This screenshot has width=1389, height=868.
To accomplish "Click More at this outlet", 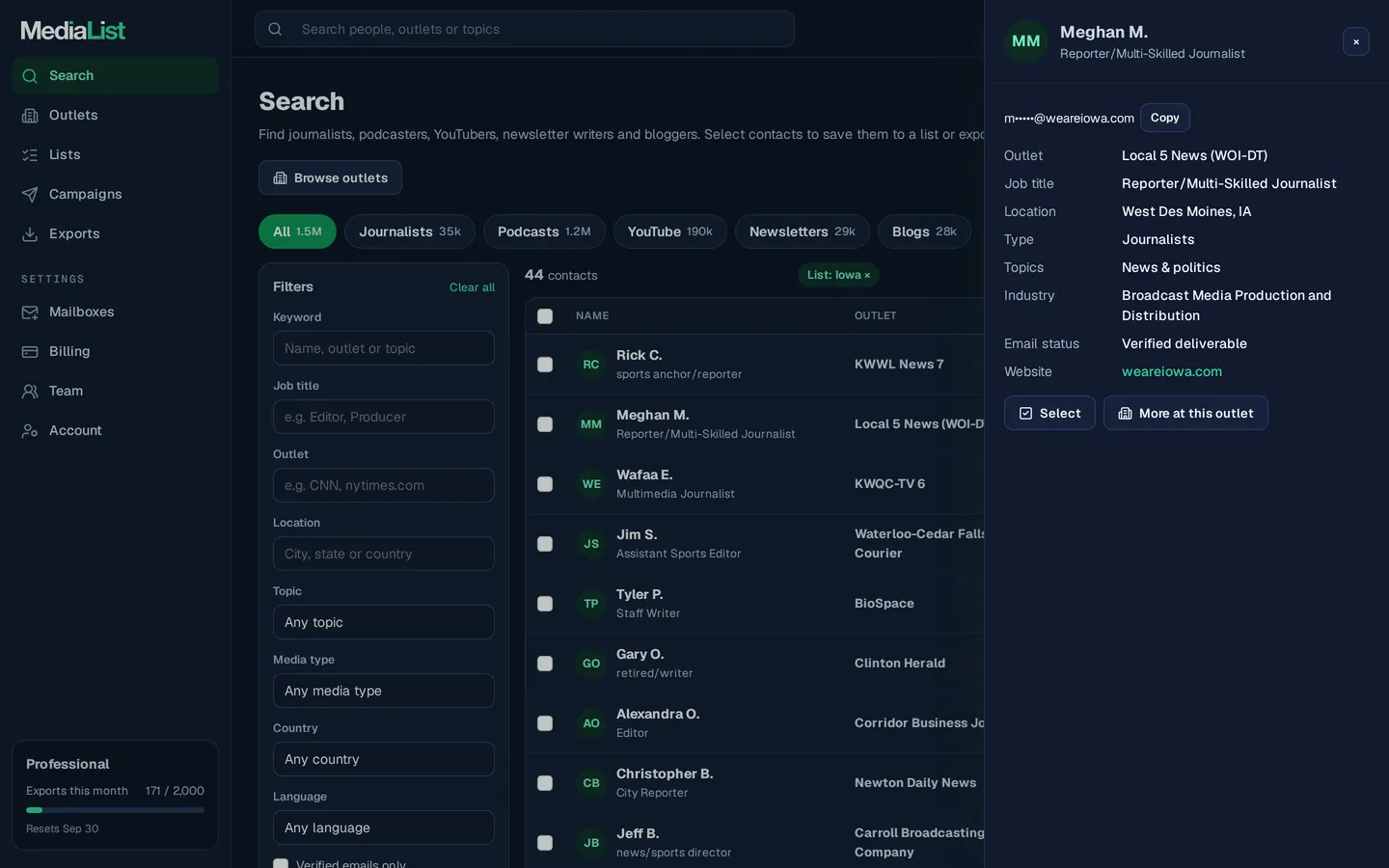I will (1185, 413).
